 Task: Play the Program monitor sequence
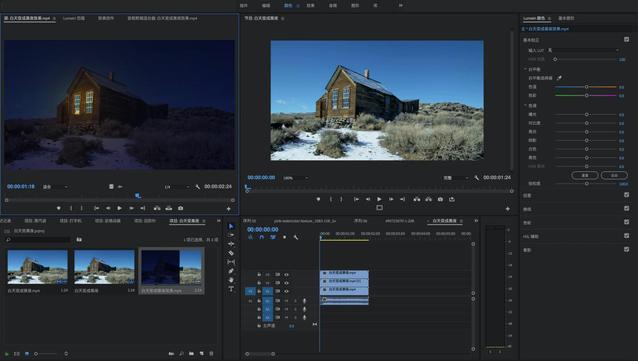pos(379,199)
